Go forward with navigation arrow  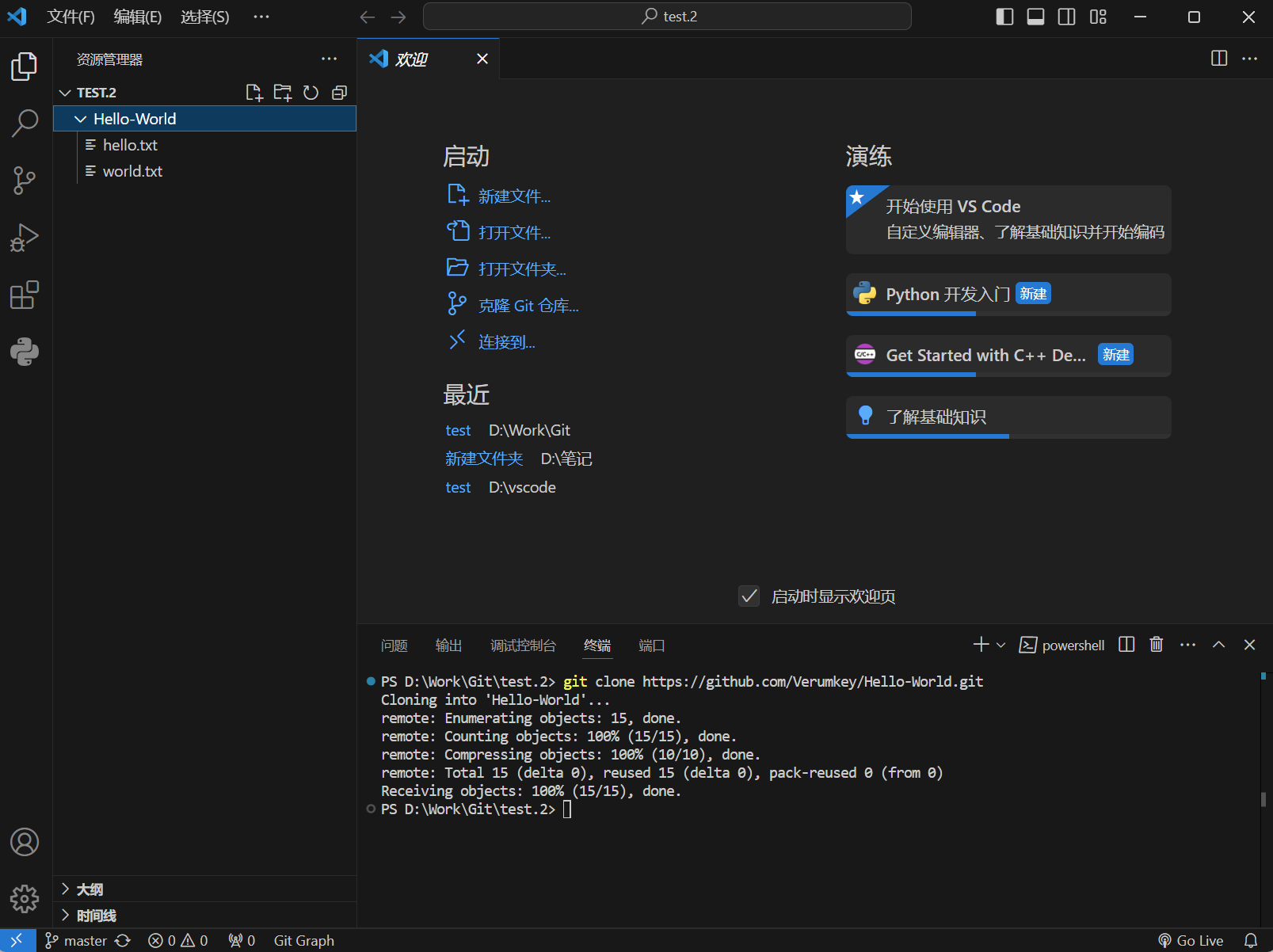[398, 17]
